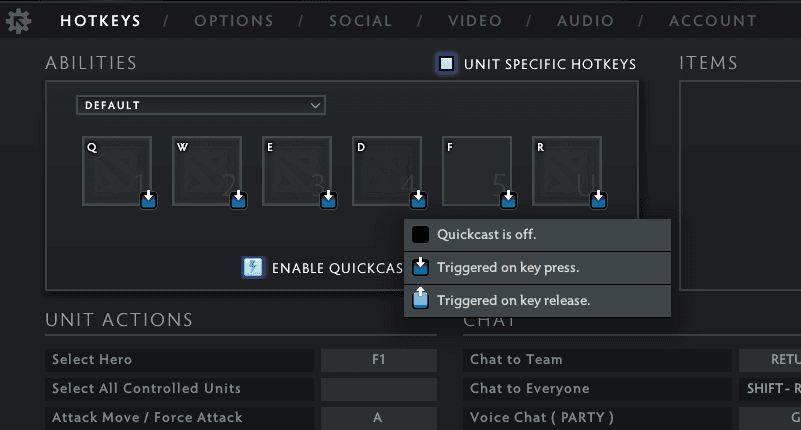Image resolution: width=801 pixels, height=430 pixels.
Task: Open the Audio settings tab
Action: (585, 21)
